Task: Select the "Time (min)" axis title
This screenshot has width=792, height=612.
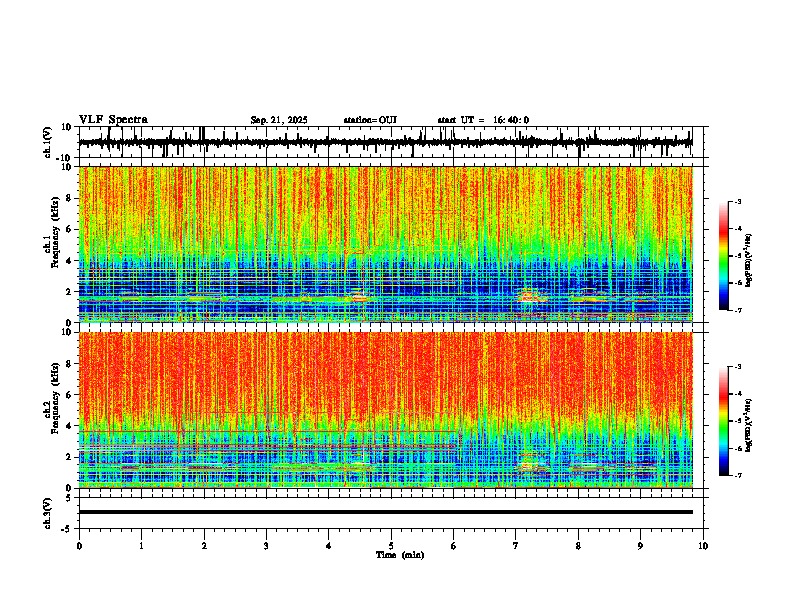Action: pos(400,555)
